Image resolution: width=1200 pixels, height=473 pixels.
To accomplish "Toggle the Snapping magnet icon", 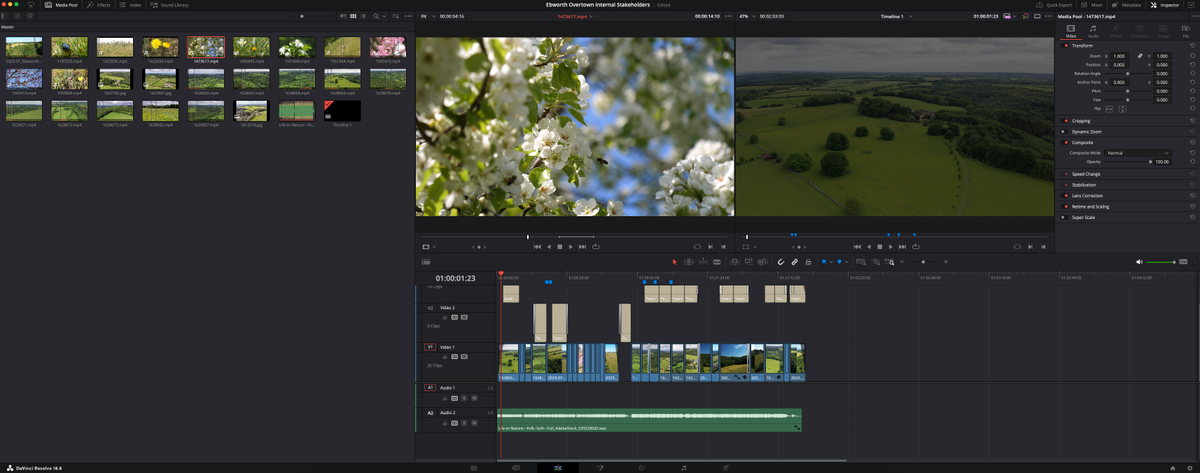I will (x=781, y=261).
